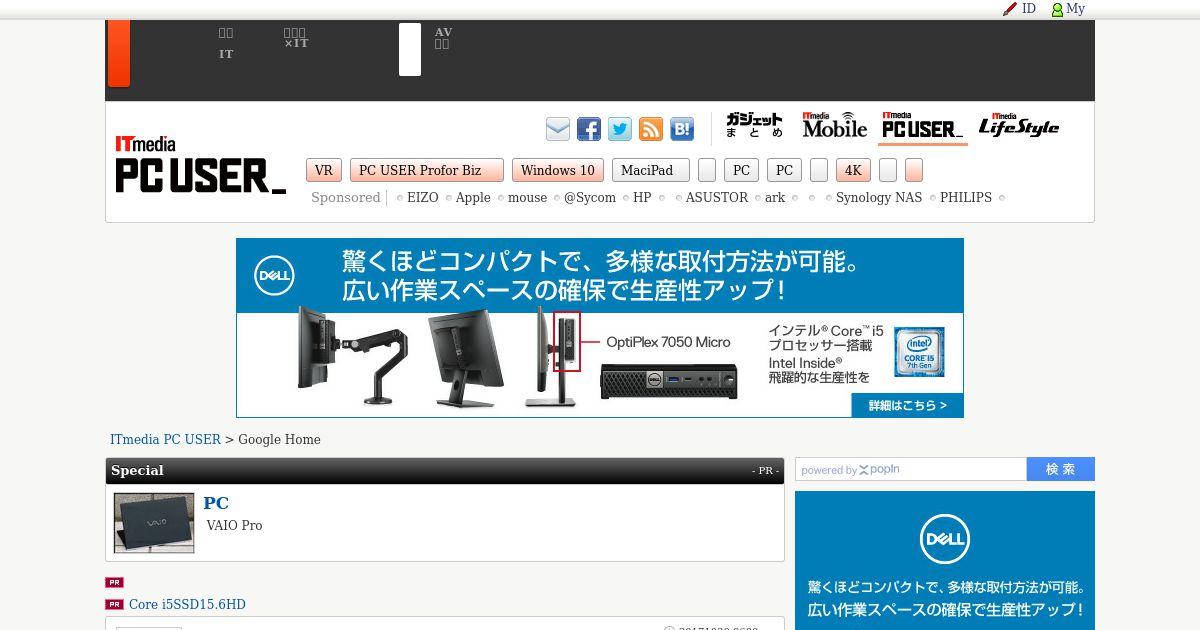Select the Windows 10 topic button
This screenshot has width=1200, height=630.
(558, 170)
